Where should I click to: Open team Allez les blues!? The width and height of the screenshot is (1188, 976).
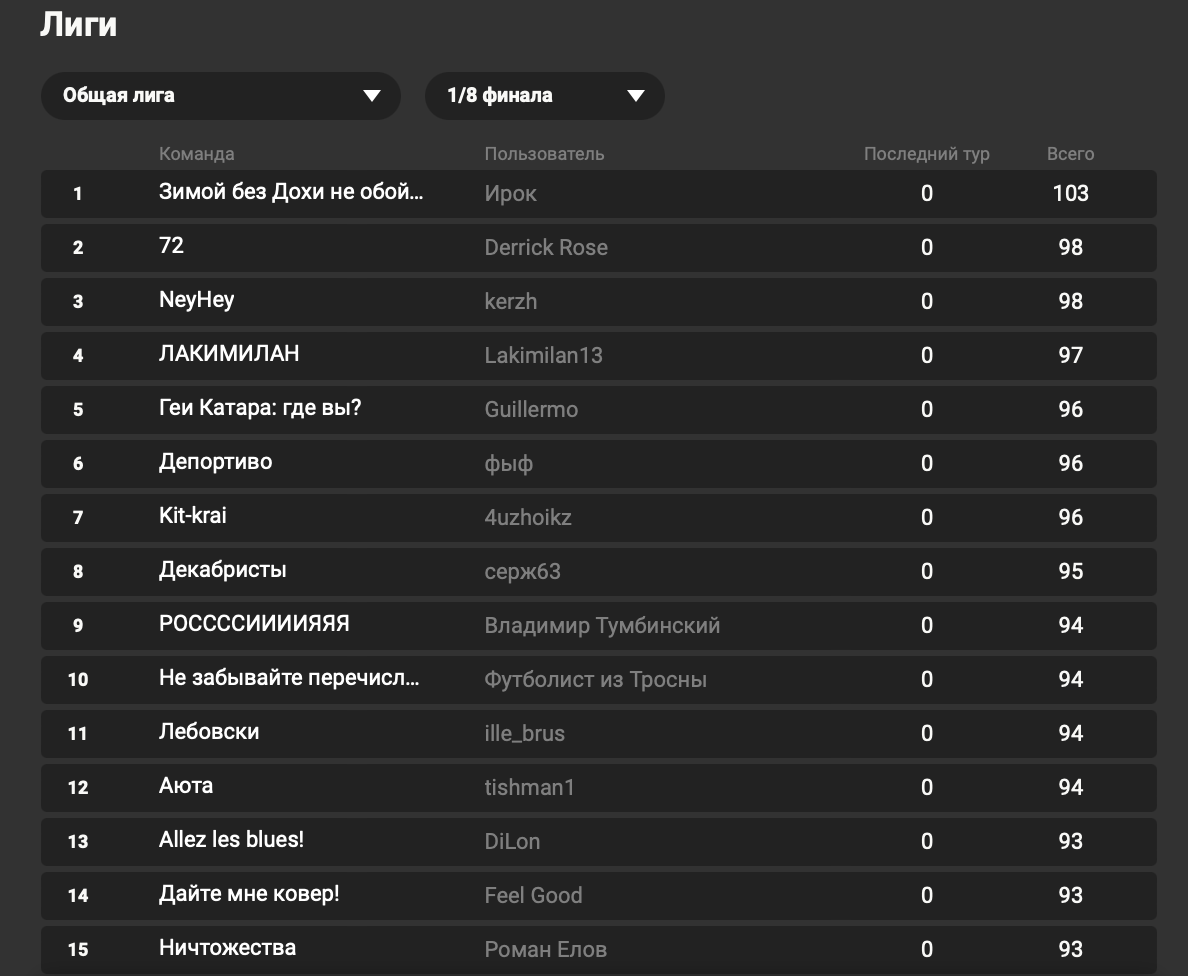click(x=231, y=840)
